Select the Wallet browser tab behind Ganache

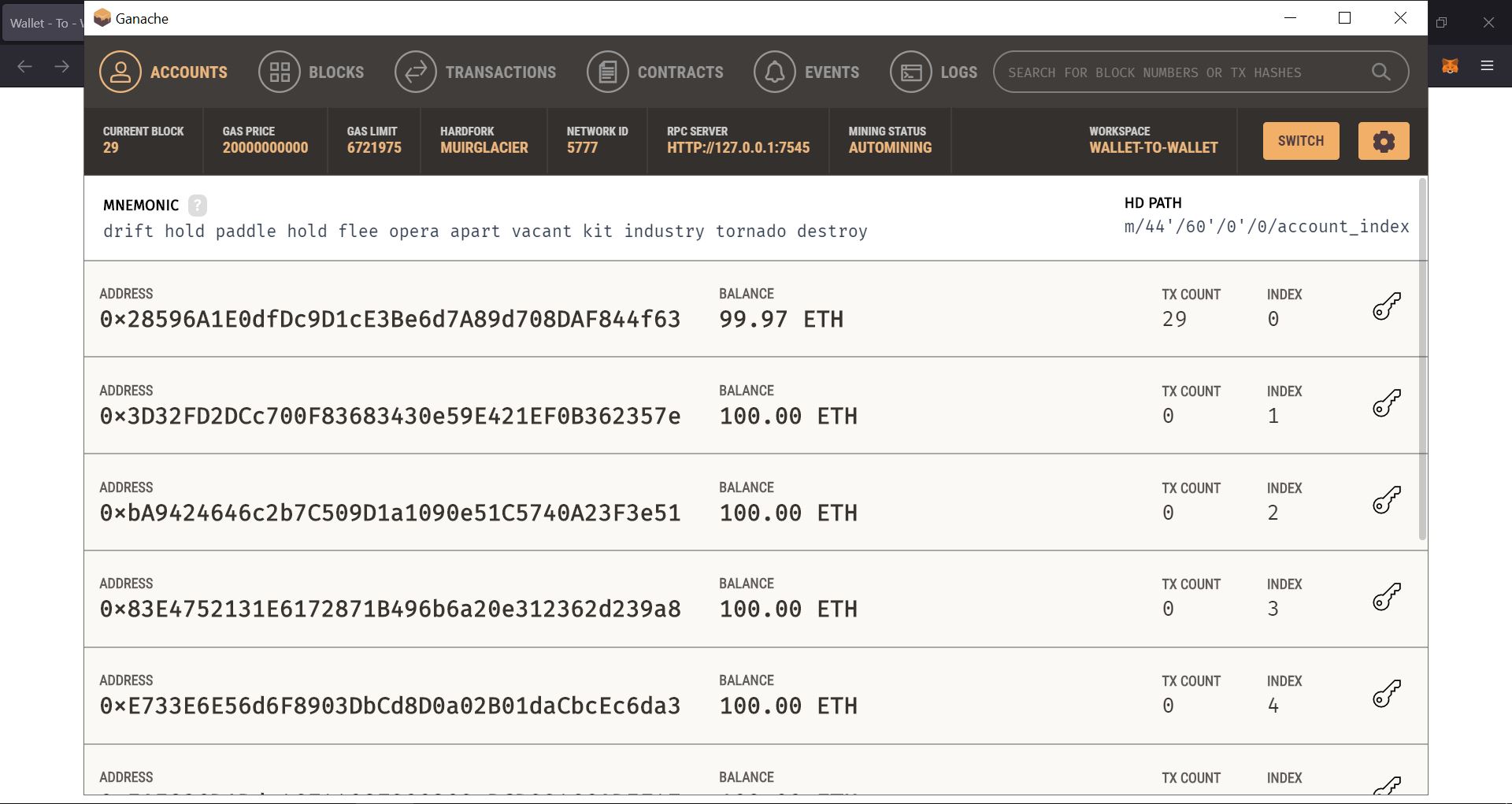click(x=43, y=23)
